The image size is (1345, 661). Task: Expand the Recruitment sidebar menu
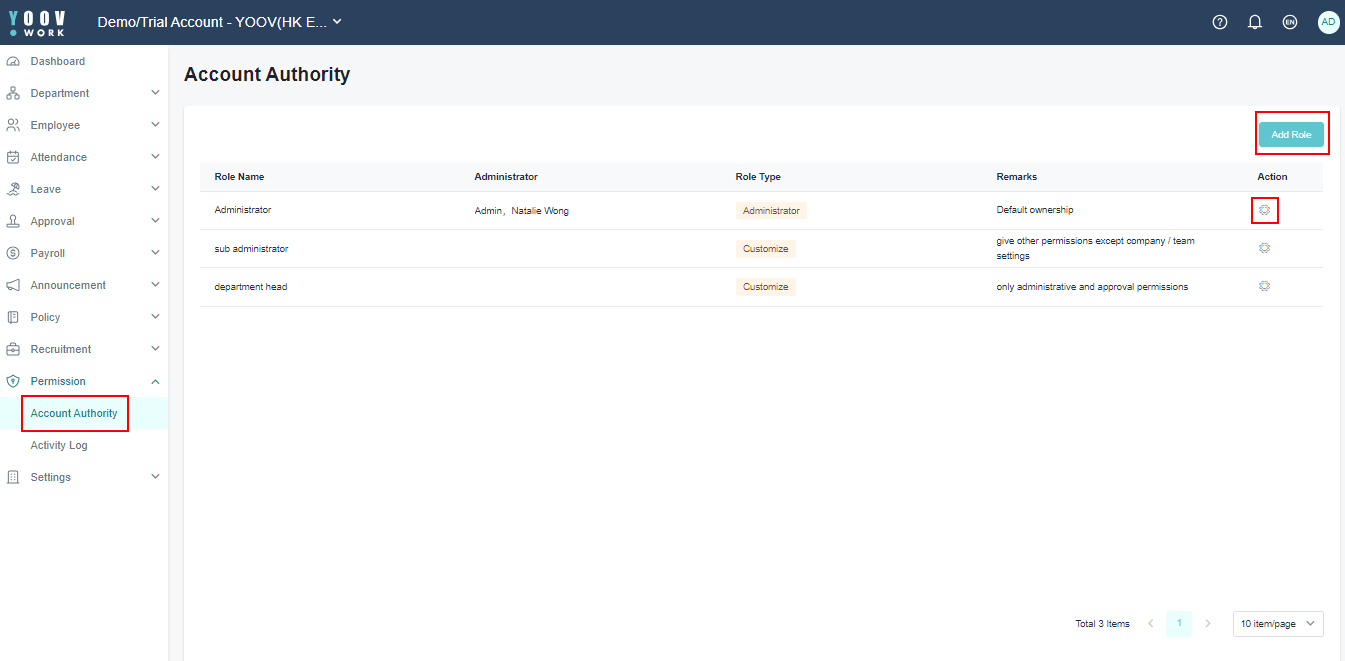pyautogui.click(x=83, y=349)
